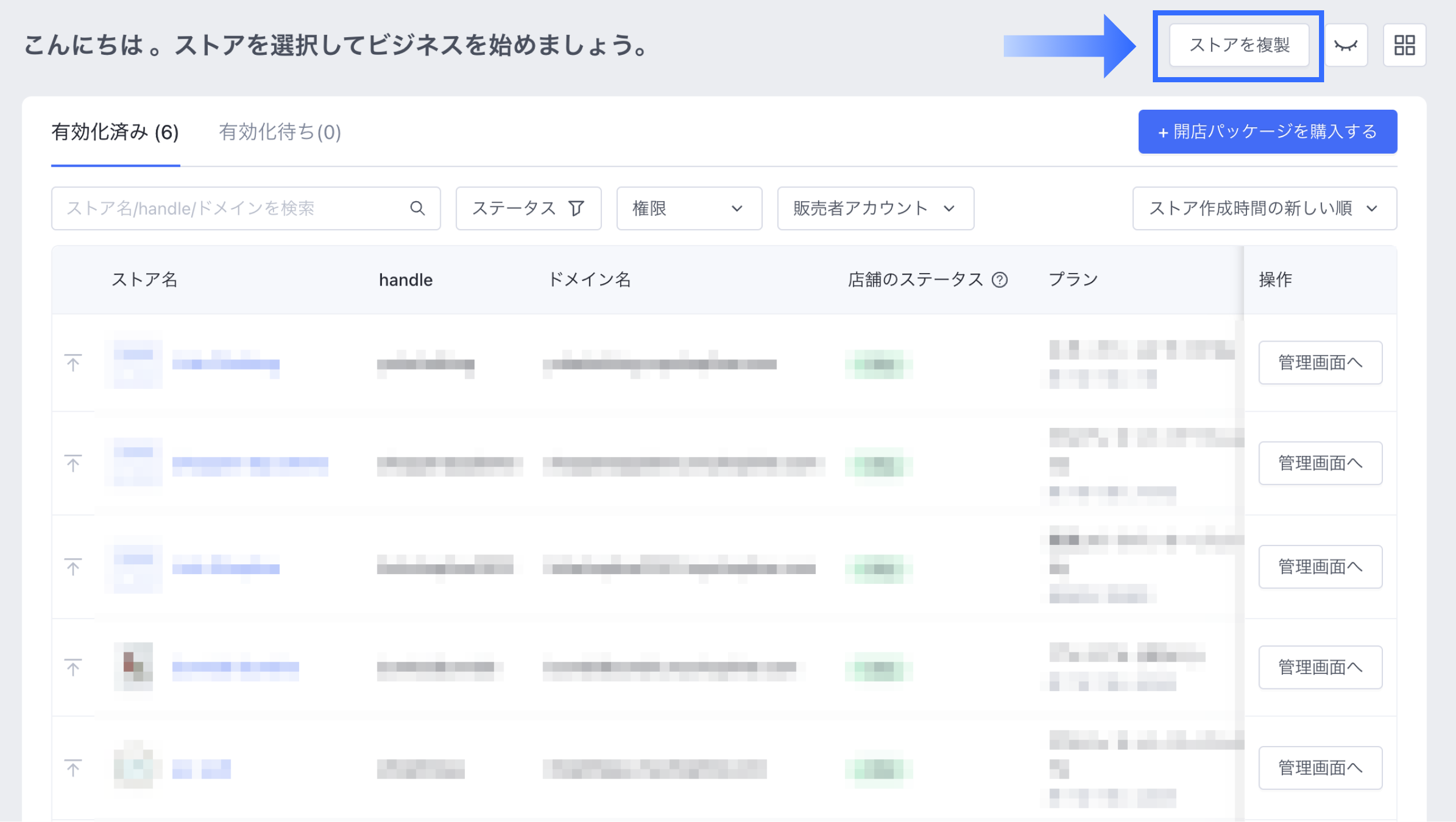Focus the store name/handle/domain search field
1456x822 pixels.
(246, 208)
